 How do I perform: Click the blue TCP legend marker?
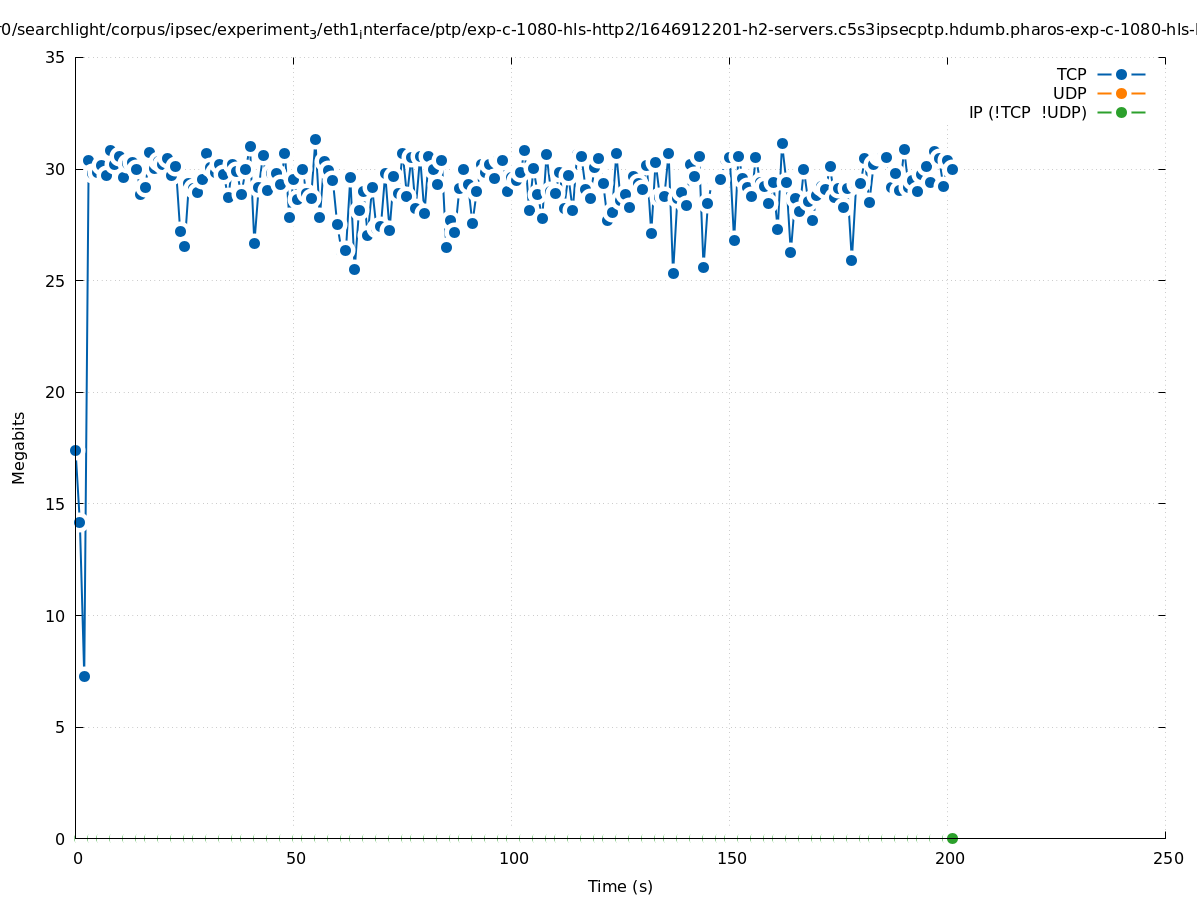[1121, 75]
